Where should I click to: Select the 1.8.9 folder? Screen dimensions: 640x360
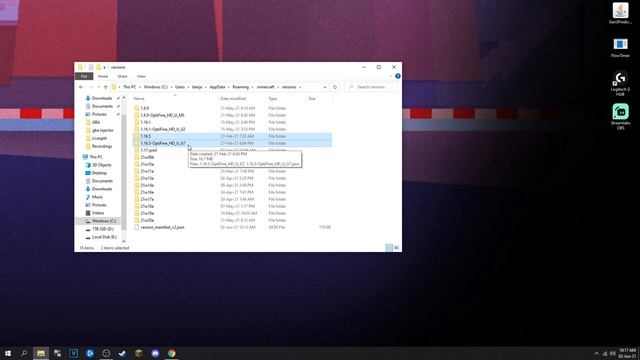tap(144, 108)
